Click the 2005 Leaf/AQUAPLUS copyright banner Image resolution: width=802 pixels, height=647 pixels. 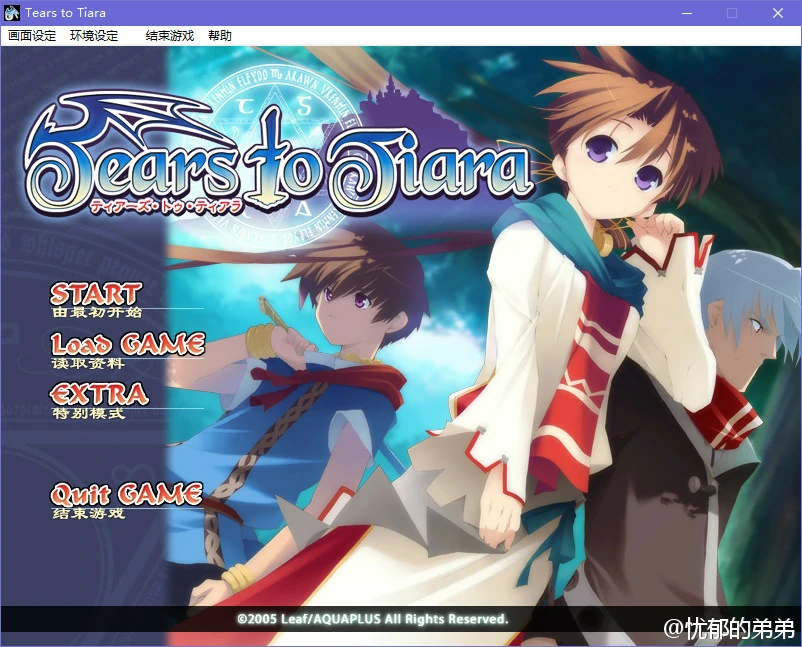pyautogui.click(x=371, y=619)
